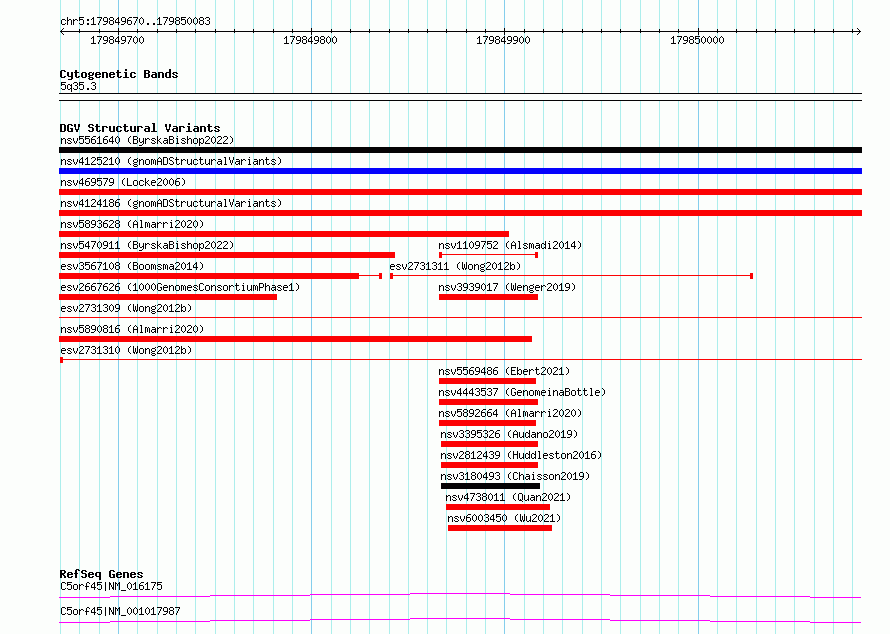The width and height of the screenshot is (890, 634).
Task: Select the thin esv2731311 variant line
Action: [572, 276]
